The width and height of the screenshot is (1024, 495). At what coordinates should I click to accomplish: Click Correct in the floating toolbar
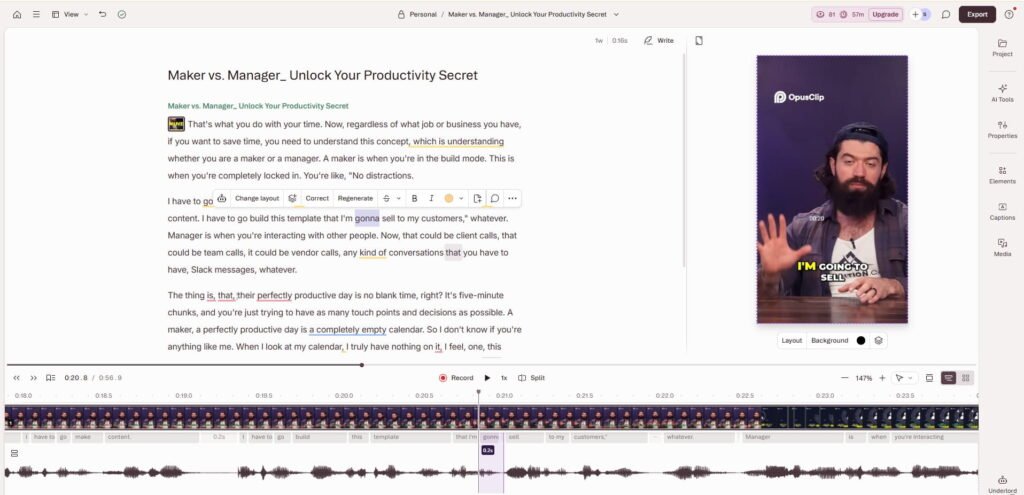[317, 198]
